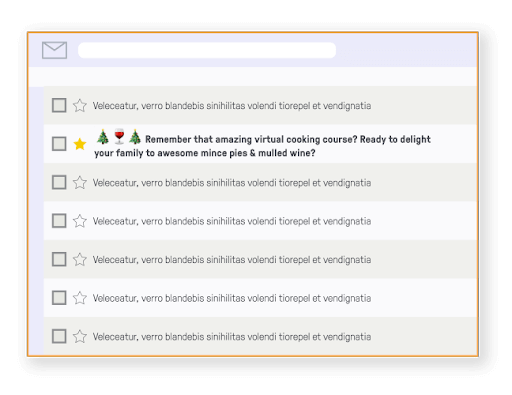Check the fifth email's checkbox
Viewport: 512px width, 395px height.
pyautogui.click(x=59, y=259)
